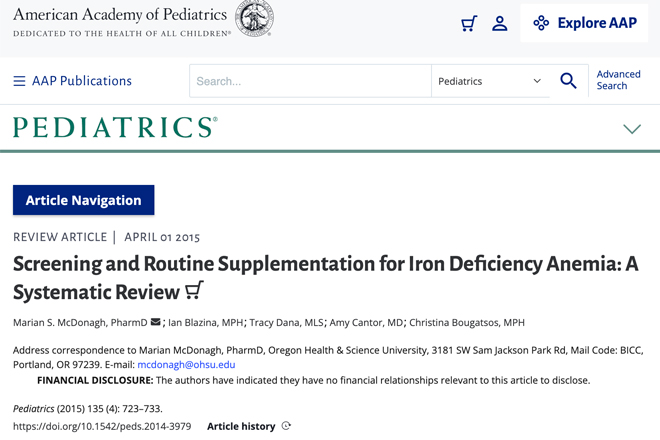
Task: Click the envelope icon next to Marian S. McDonagh
Action: tap(155, 322)
